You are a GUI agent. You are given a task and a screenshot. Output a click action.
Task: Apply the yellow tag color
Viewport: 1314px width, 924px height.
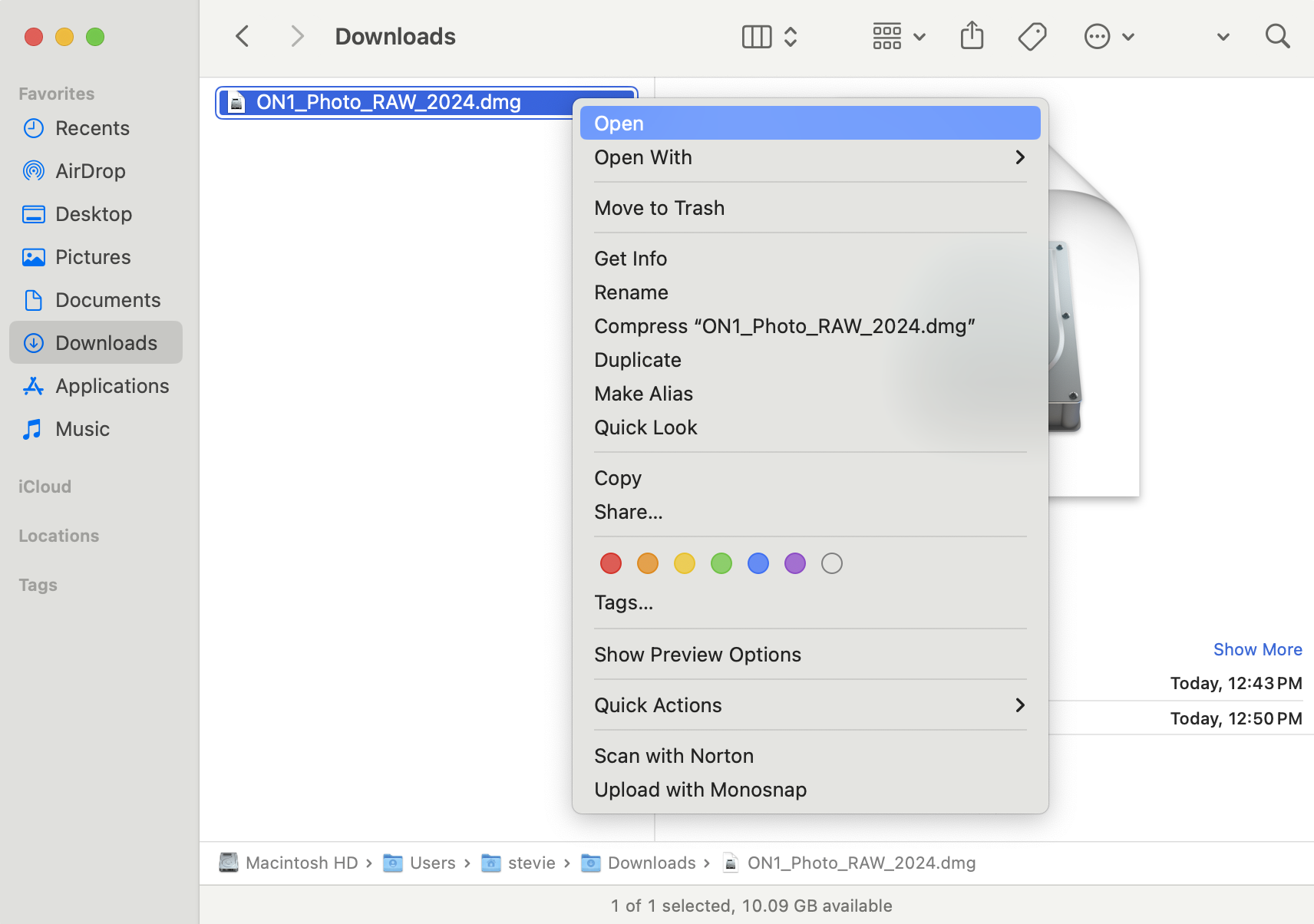click(x=685, y=563)
